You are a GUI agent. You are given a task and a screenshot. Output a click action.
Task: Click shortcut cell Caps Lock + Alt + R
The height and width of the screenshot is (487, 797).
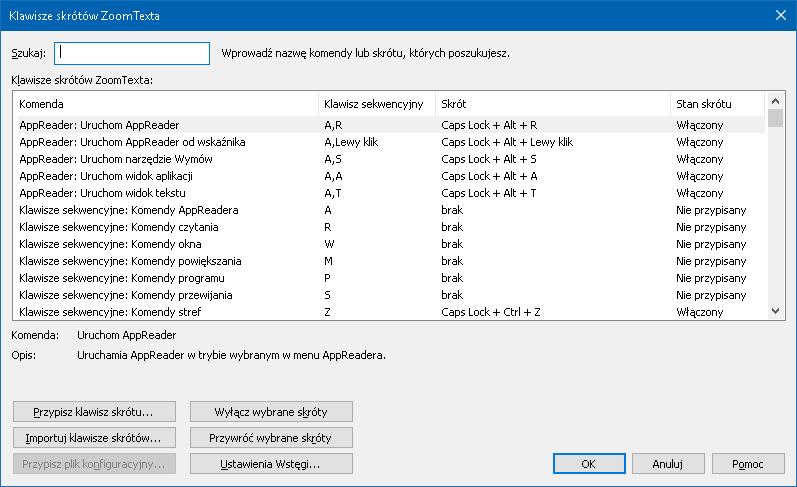tap(489, 125)
